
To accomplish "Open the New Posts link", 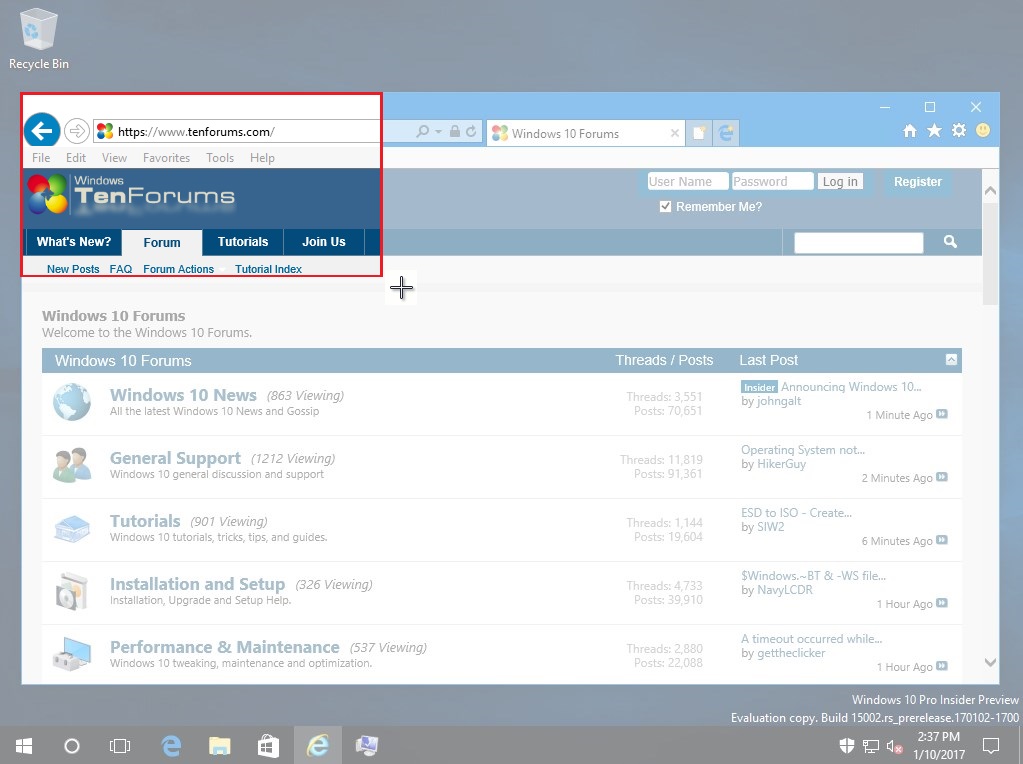I will [73, 269].
